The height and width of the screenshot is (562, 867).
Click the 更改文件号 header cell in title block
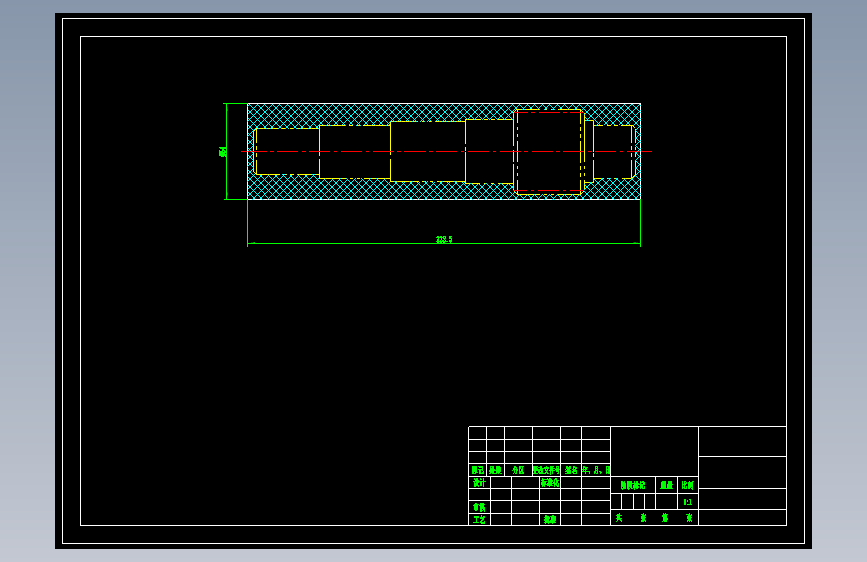[546, 470]
